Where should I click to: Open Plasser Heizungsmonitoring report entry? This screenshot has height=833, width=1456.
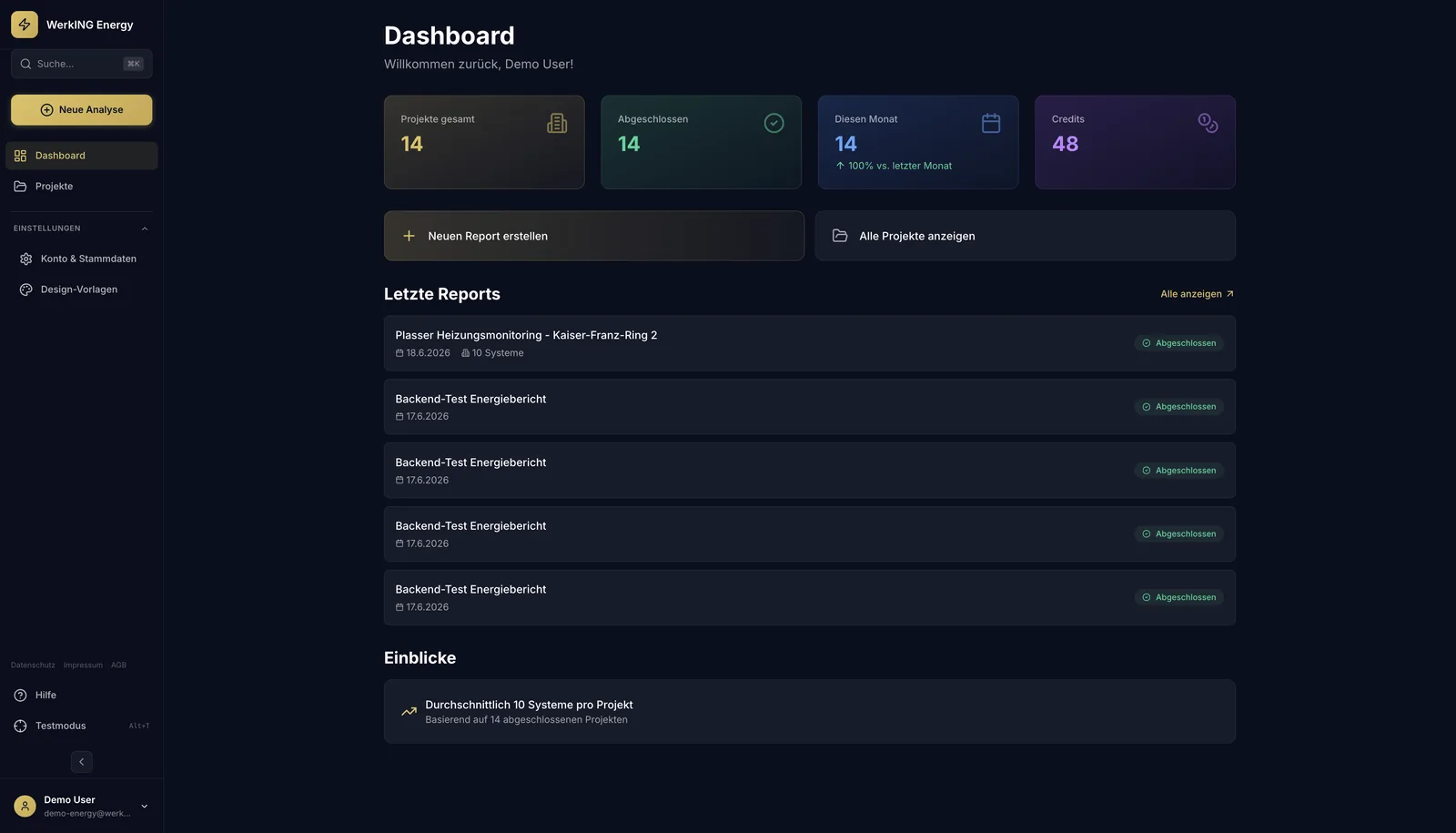tap(810, 343)
